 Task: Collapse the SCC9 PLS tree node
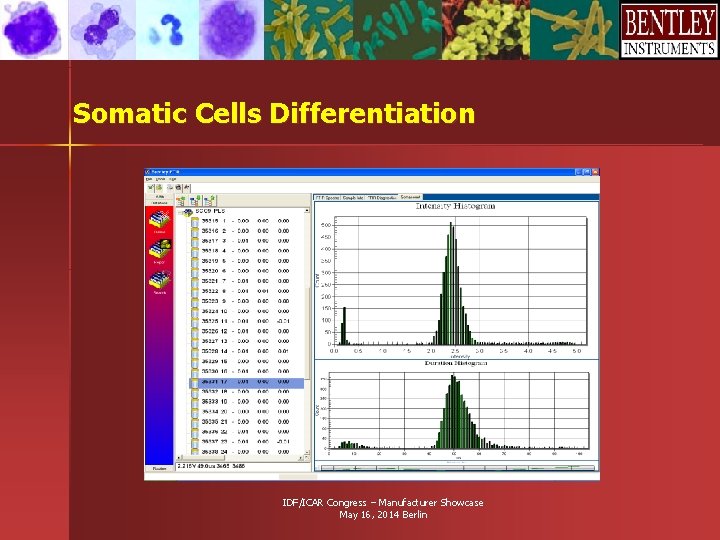pos(180,213)
